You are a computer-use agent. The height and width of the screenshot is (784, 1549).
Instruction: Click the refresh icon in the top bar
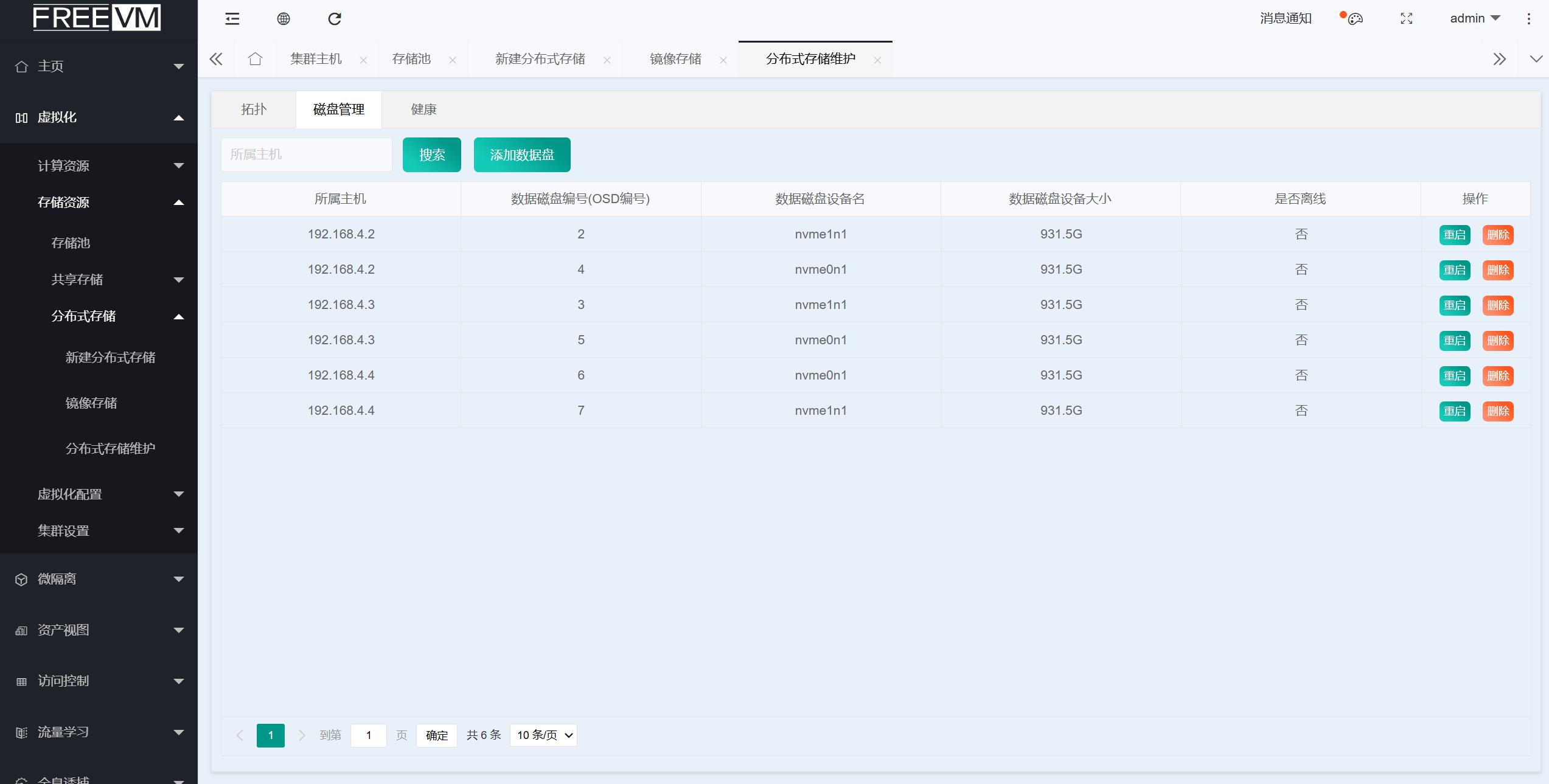click(x=335, y=19)
